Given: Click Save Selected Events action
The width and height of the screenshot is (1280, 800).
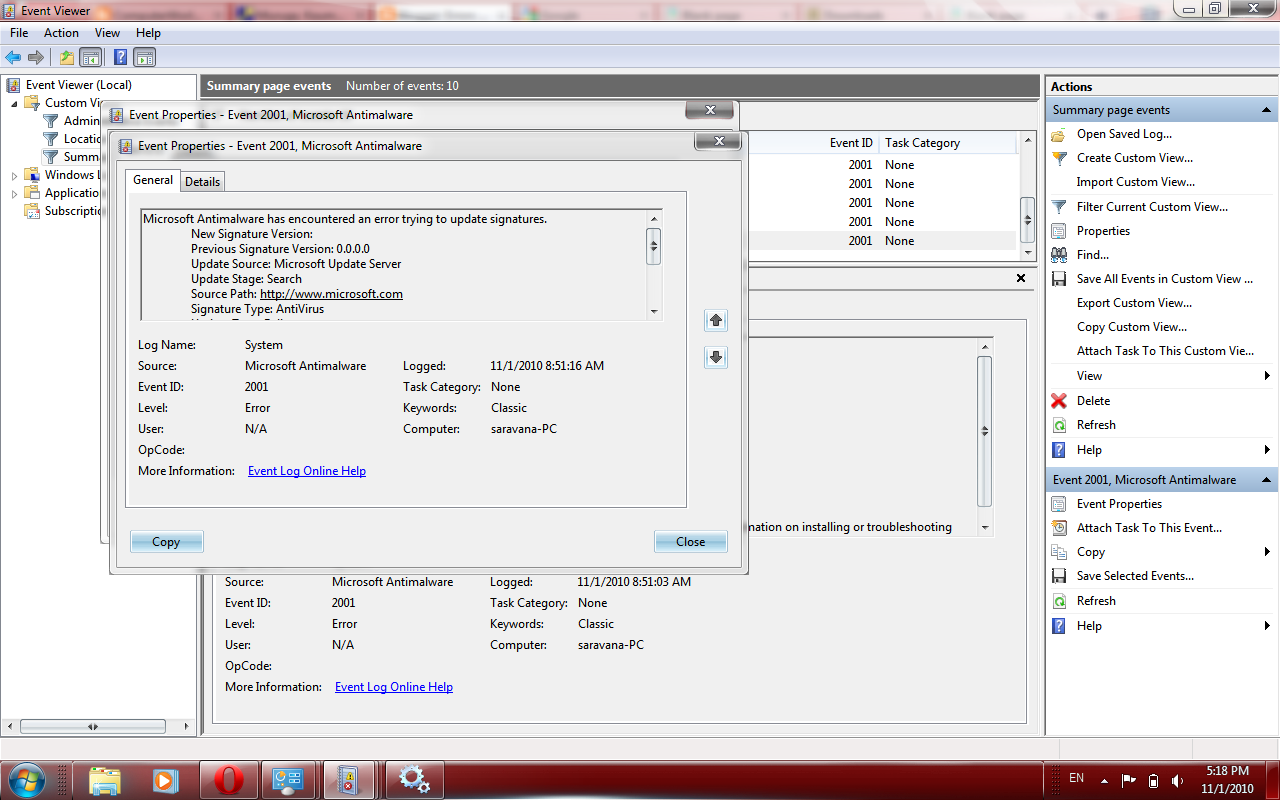Looking at the screenshot, I should click(x=1135, y=576).
